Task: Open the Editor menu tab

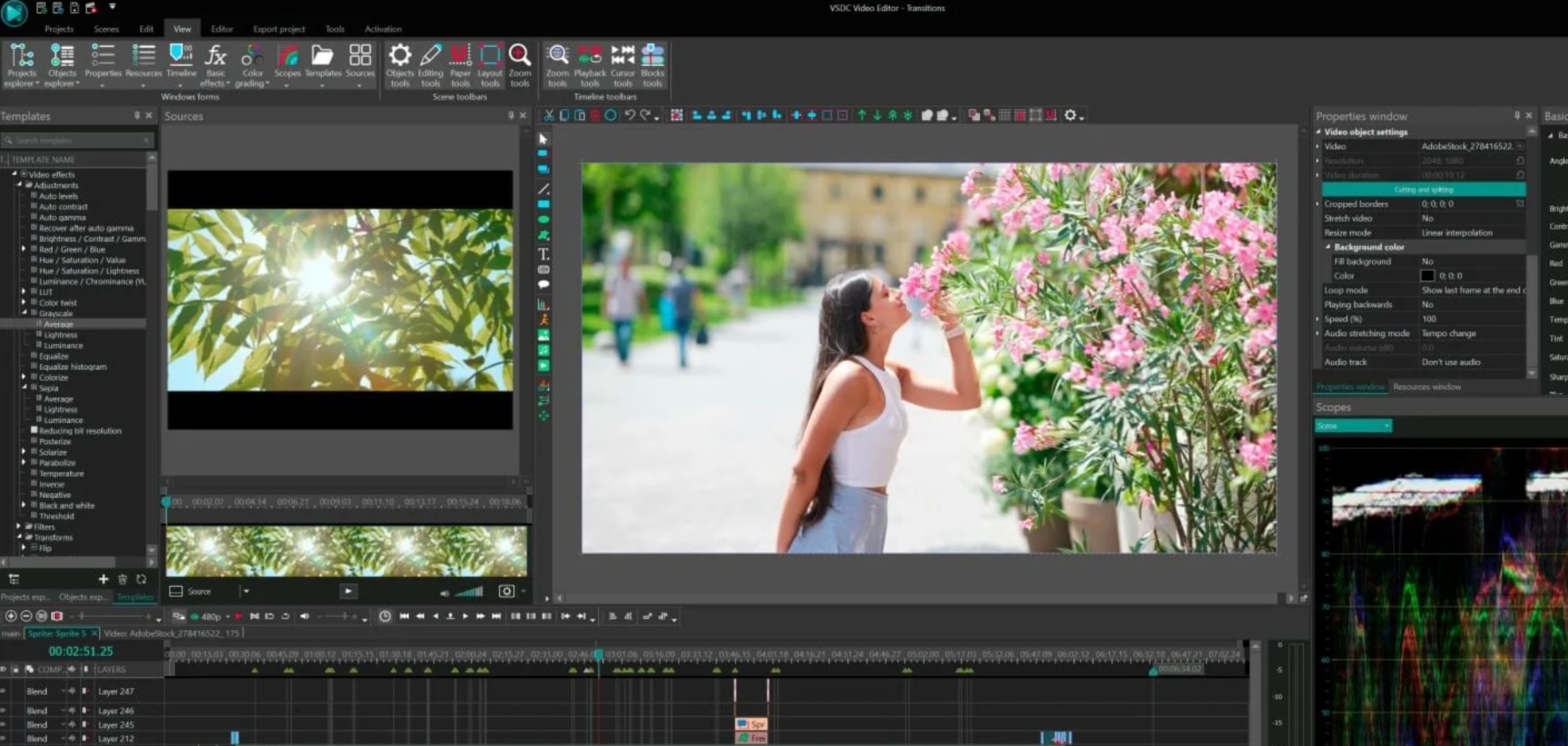Action: coord(221,29)
